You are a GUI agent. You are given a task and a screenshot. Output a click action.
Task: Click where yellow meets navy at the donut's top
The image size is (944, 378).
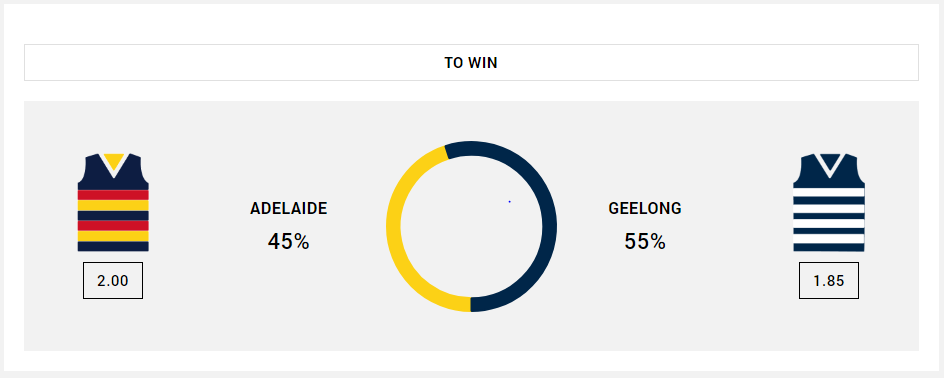(447, 152)
